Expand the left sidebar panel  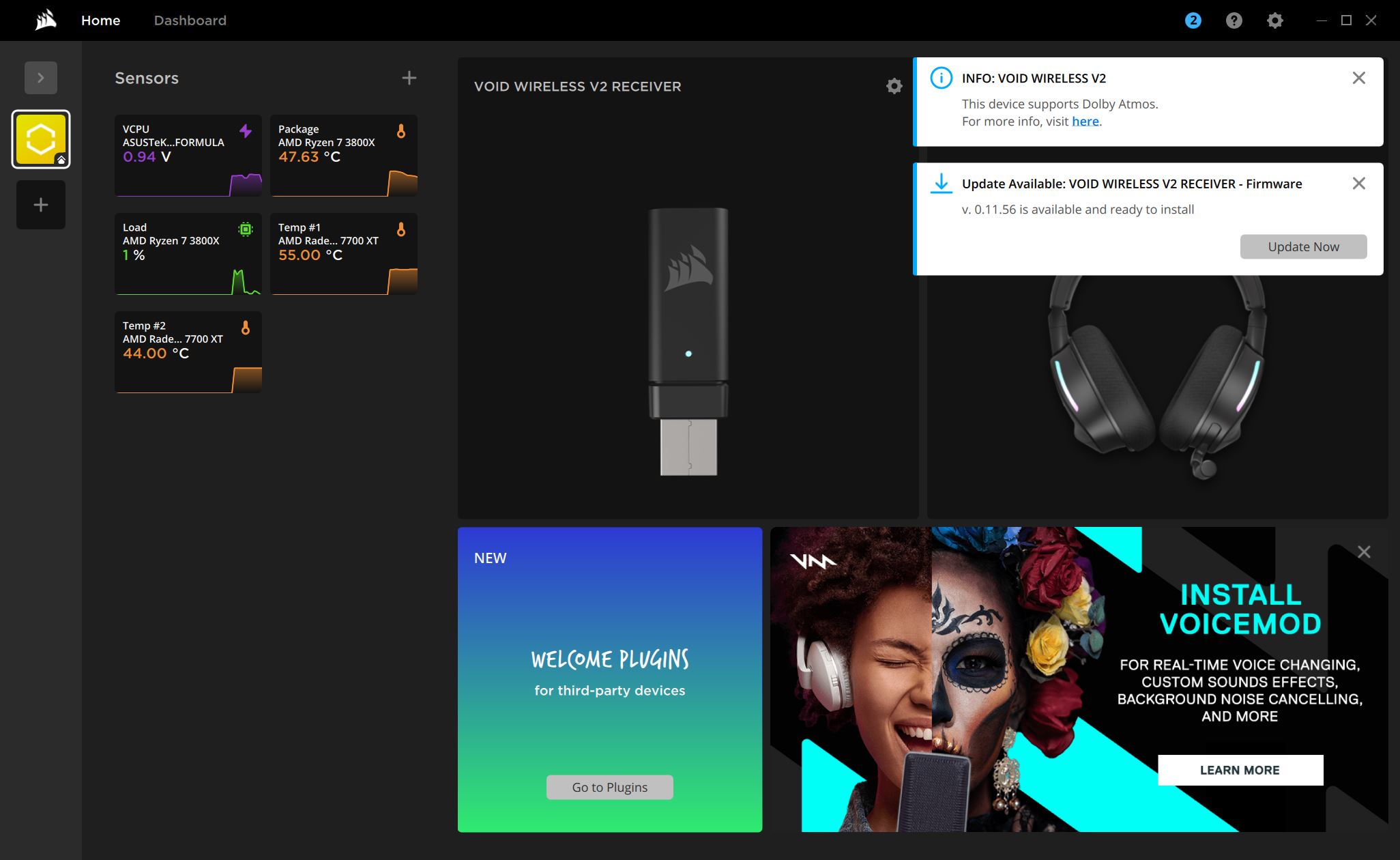tap(41, 78)
